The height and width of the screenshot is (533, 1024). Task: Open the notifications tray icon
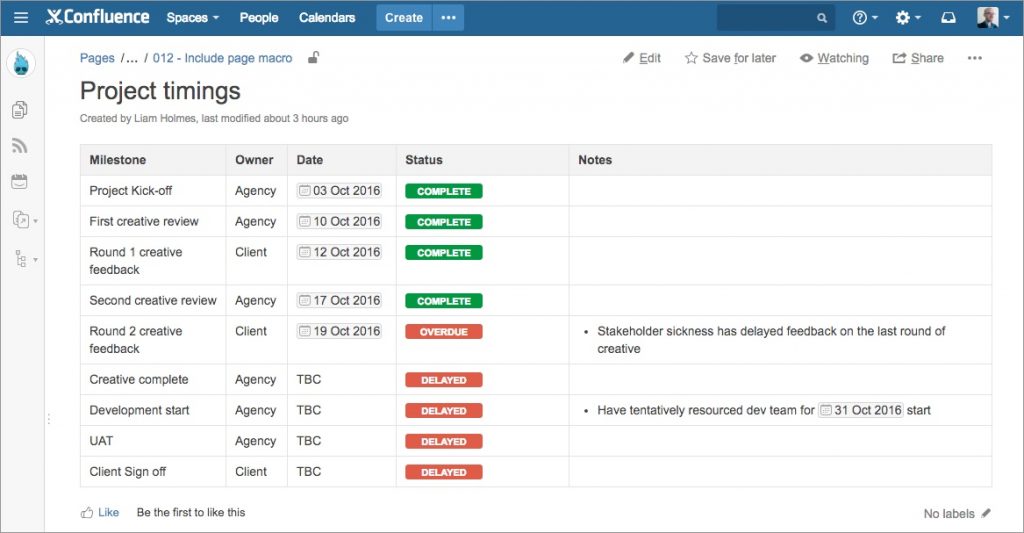point(949,18)
